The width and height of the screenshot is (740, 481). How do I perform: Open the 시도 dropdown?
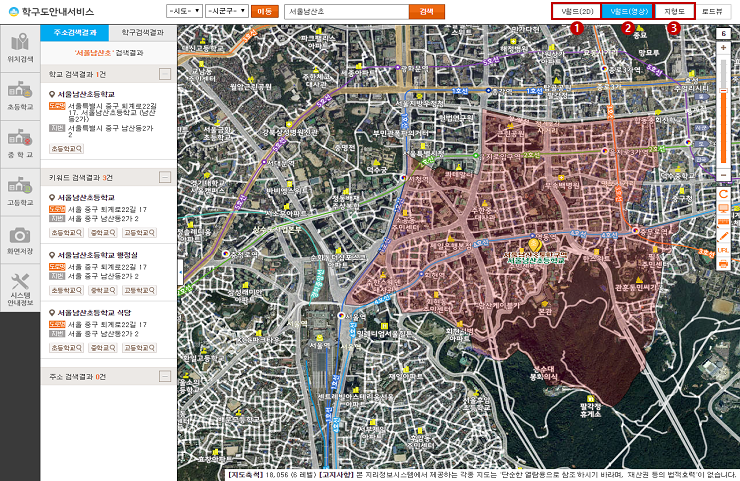[184, 11]
